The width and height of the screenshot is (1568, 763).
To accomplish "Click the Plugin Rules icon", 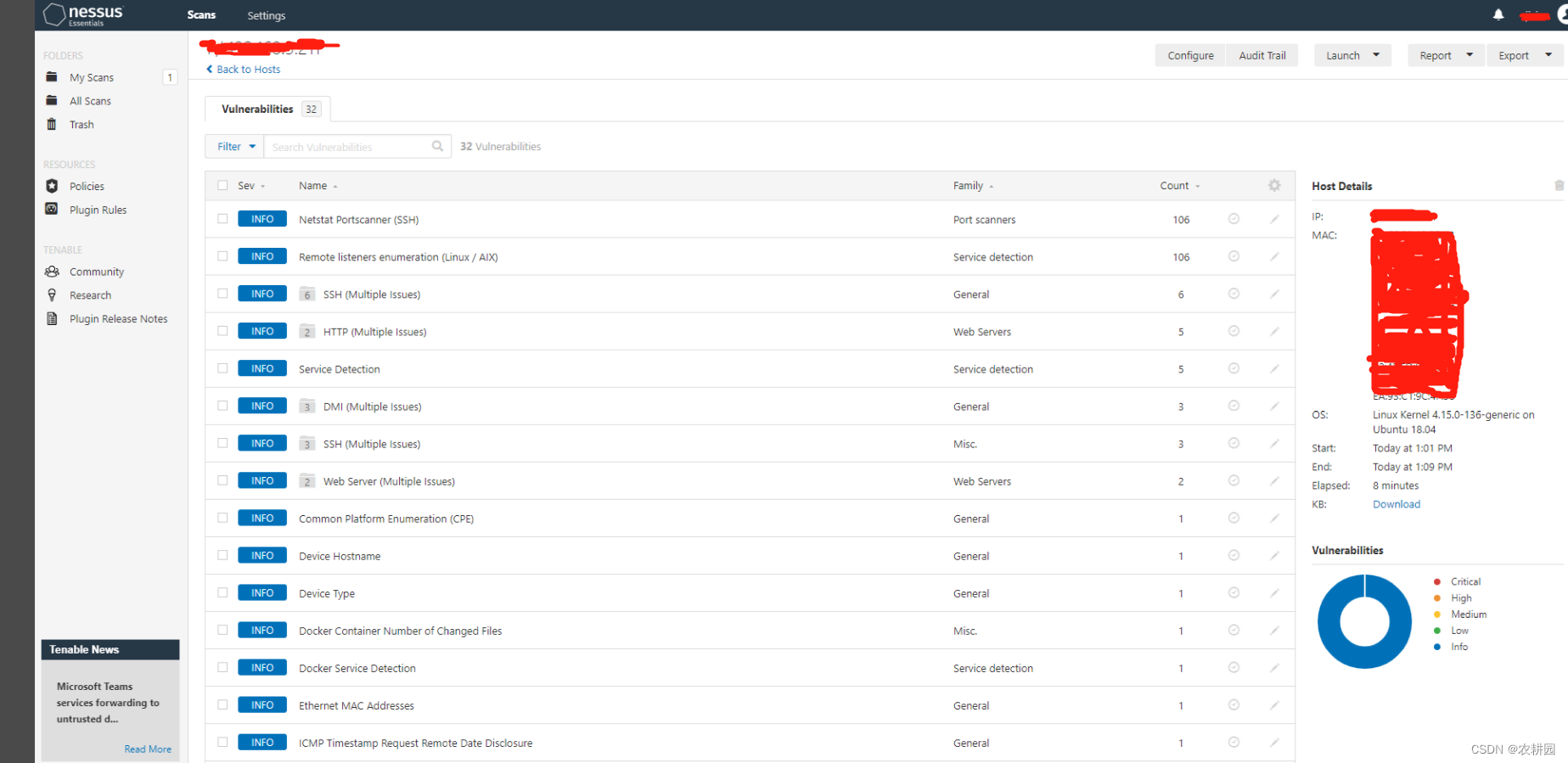I will click(52, 210).
